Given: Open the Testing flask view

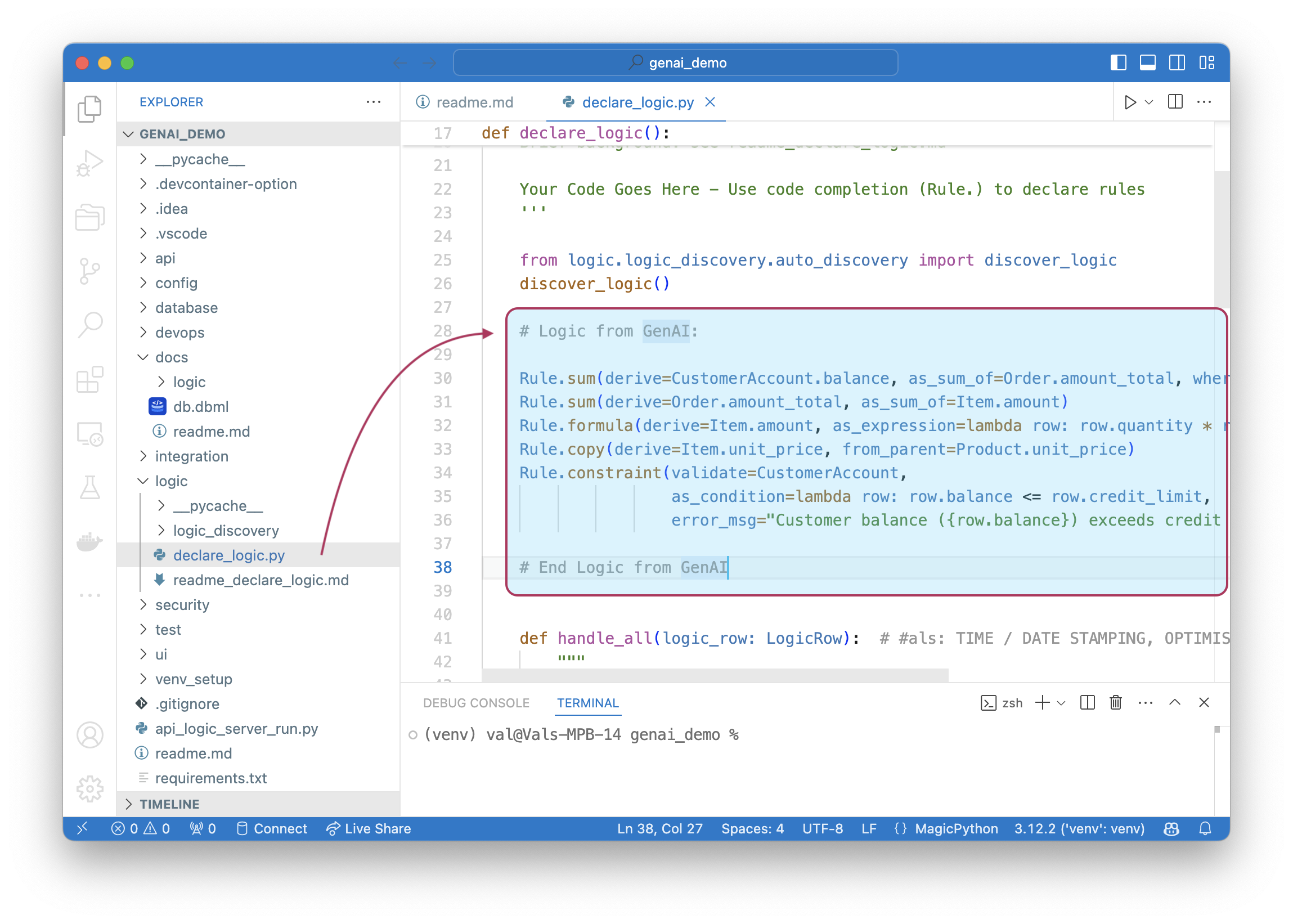Looking at the screenshot, I should (89, 487).
